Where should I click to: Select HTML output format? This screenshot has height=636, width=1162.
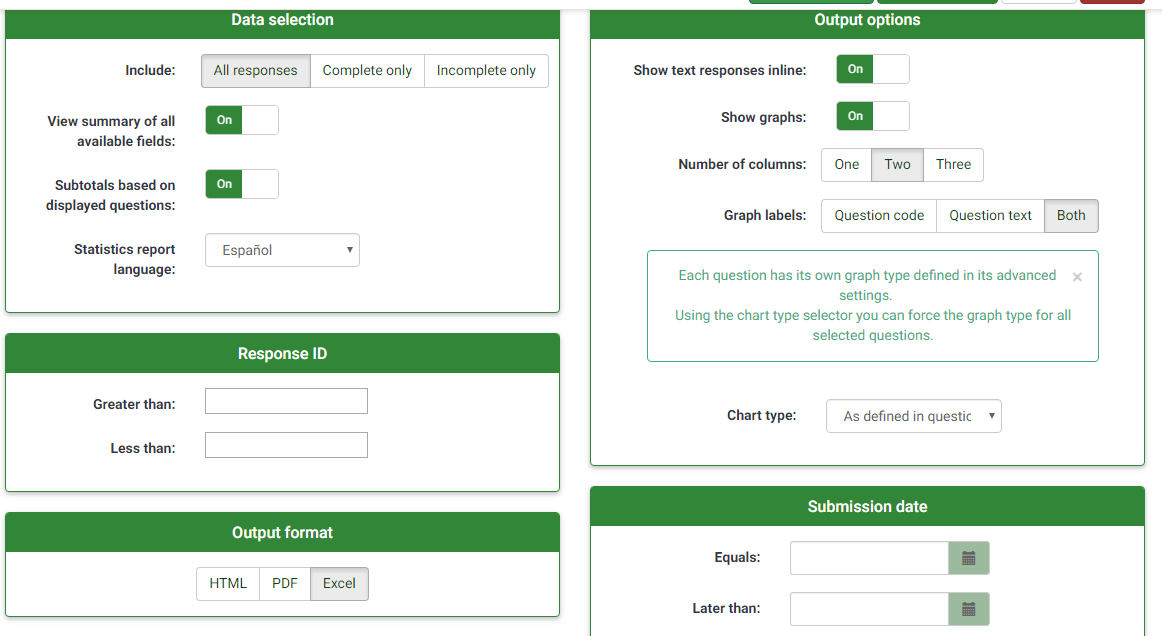pos(228,584)
